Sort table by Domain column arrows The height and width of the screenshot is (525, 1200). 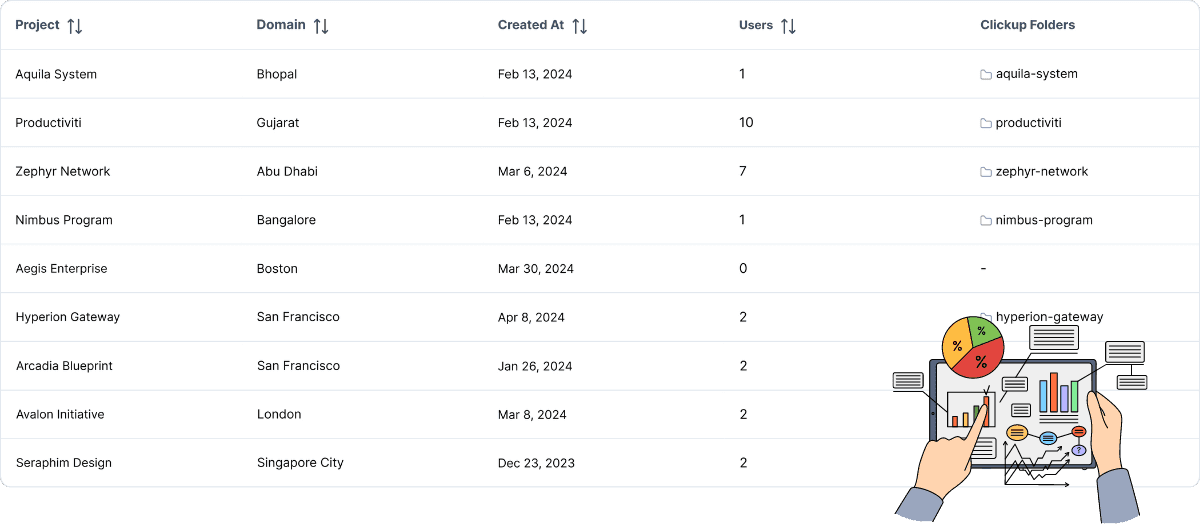point(321,26)
